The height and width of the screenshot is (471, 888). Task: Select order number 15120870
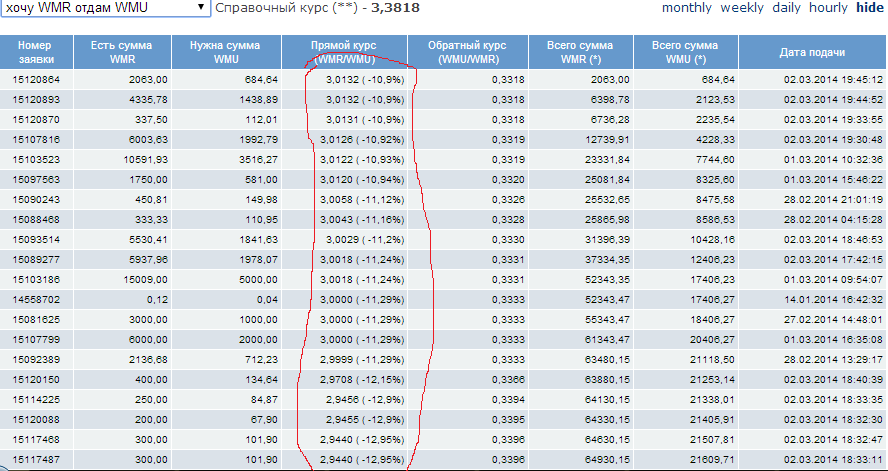tap(36, 119)
